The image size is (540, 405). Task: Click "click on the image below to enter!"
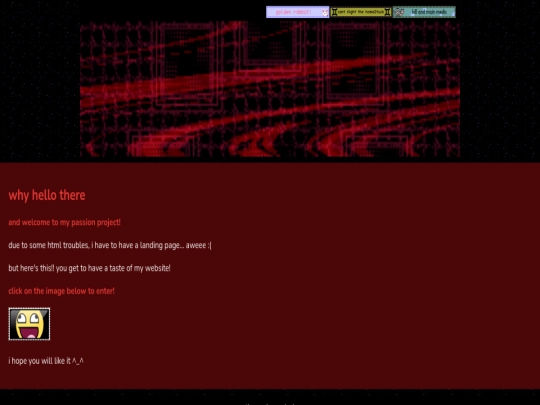click(61, 291)
